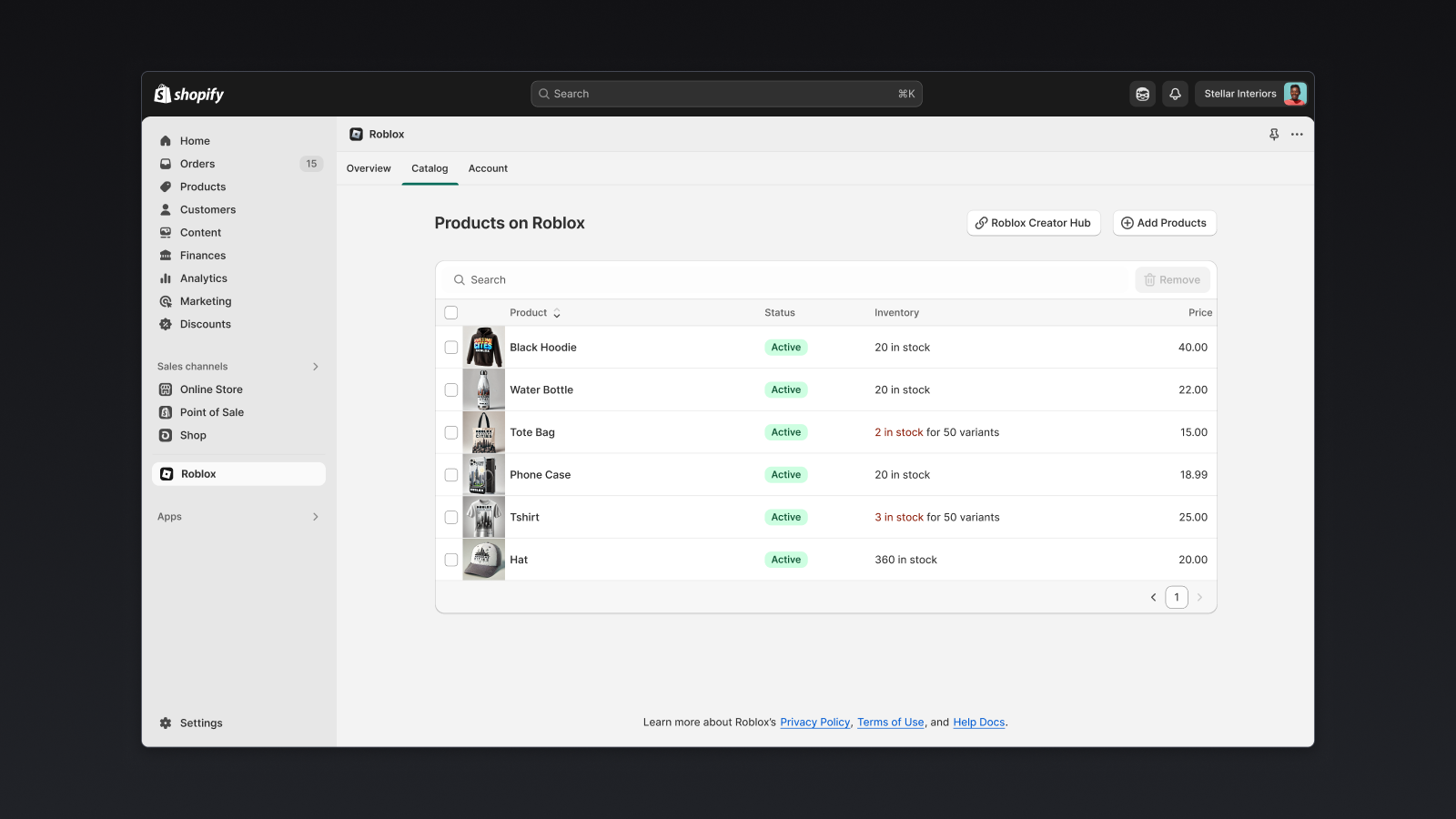Image resolution: width=1456 pixels, height=819 pixels.
Task: Open the Tote Bag thumbnail
Action: coord(484,432)
